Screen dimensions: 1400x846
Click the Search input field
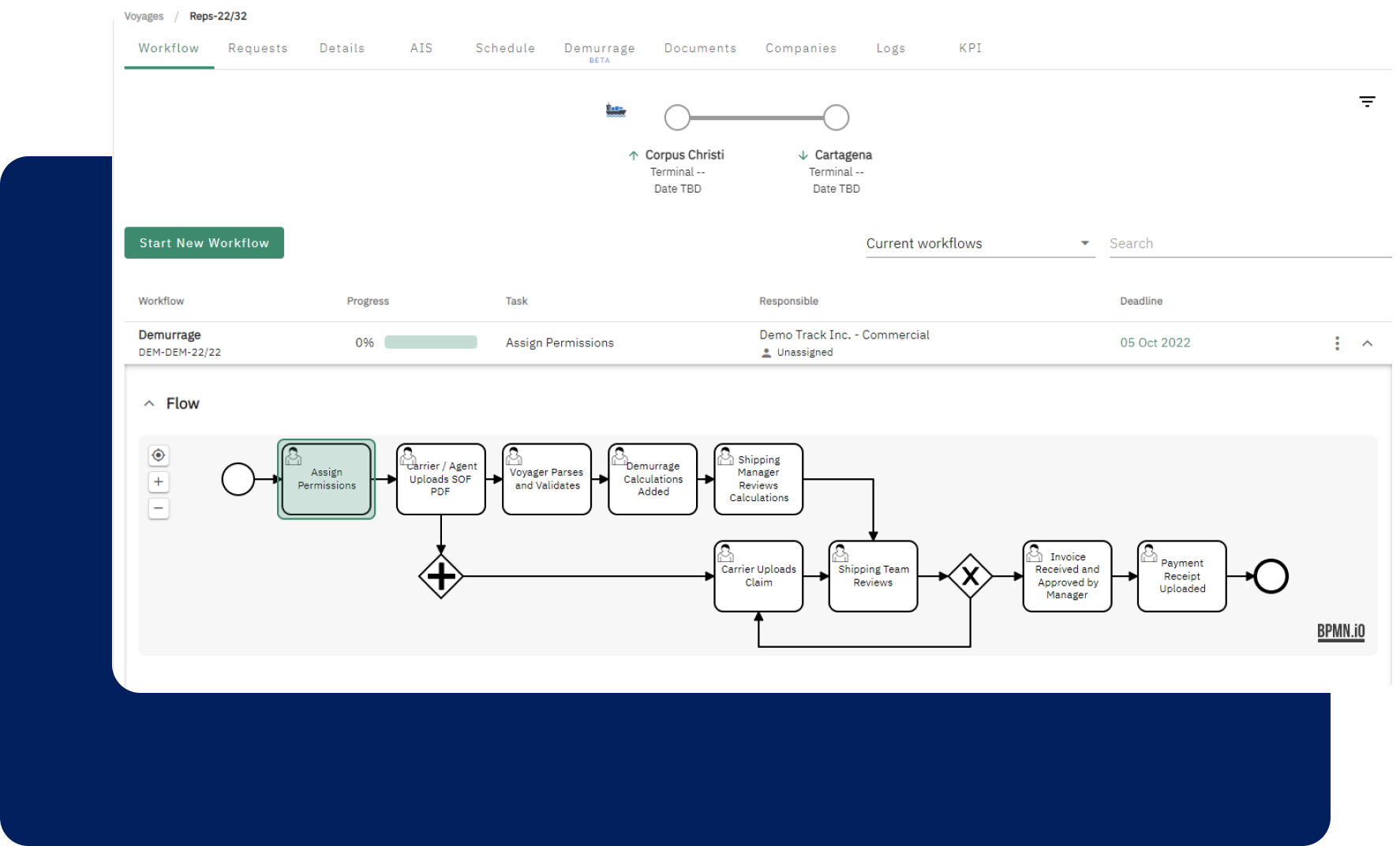click(1250, 244)
